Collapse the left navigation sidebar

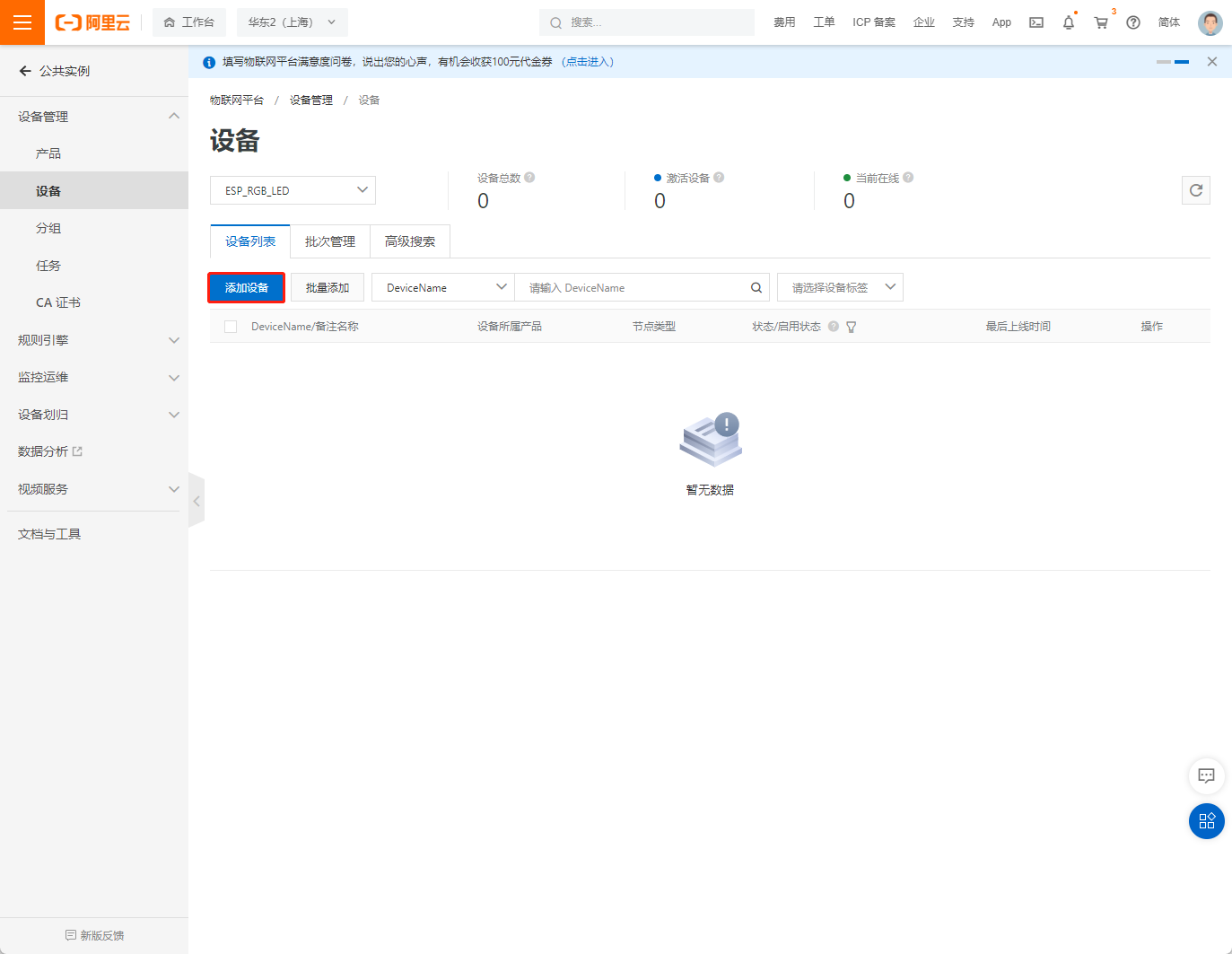(x=197, y=500)
